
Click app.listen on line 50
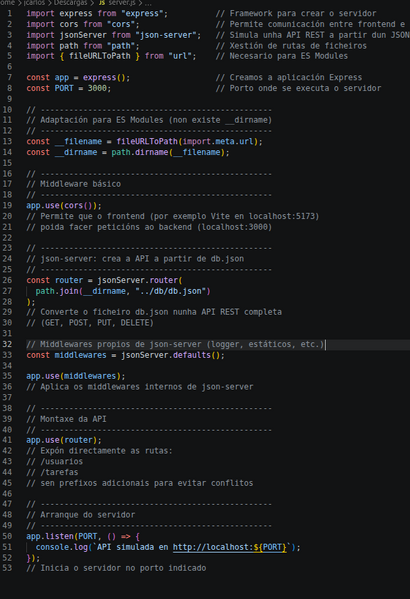50,536
